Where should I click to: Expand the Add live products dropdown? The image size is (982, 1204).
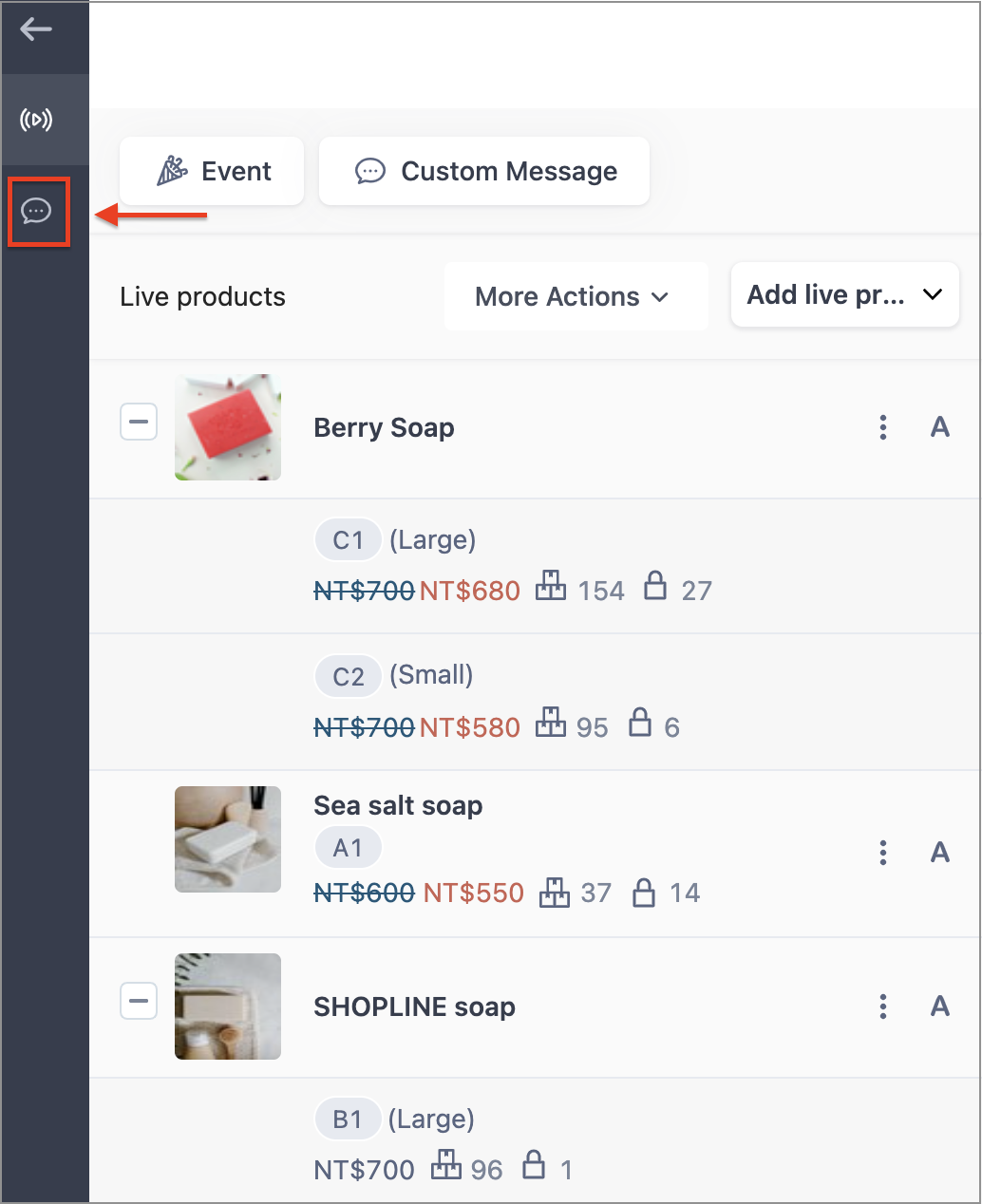(x=844, y=295)
